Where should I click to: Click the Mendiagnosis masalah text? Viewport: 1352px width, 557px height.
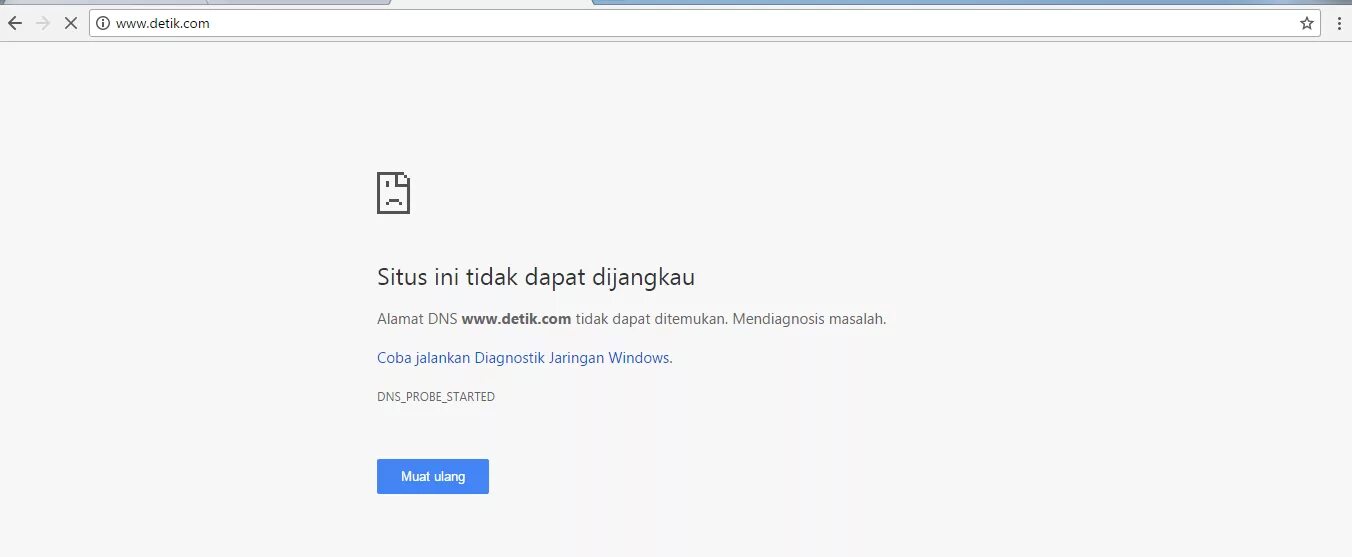[x=809, y=319]
